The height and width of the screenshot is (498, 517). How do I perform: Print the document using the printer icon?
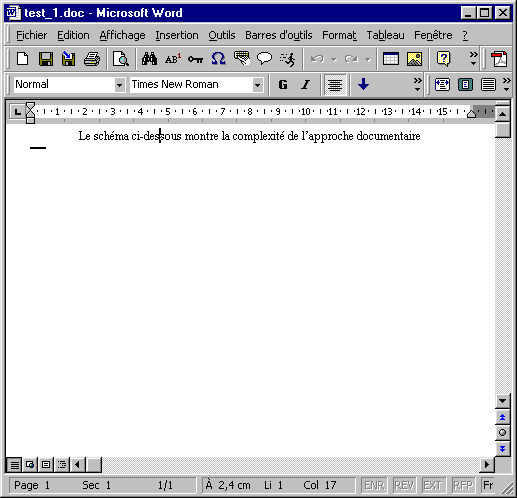[92, 59]
